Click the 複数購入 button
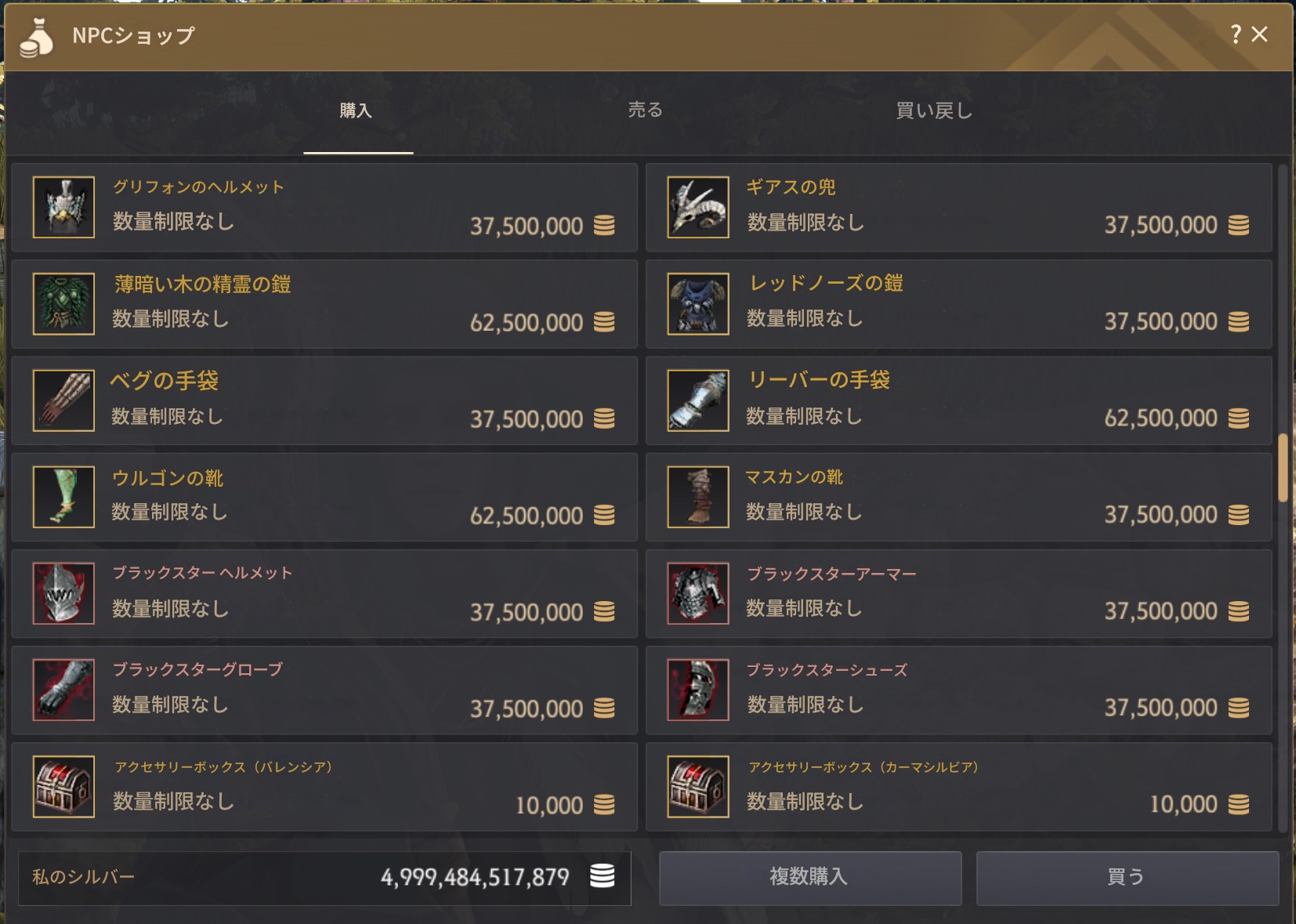The height and width of the screenshot is (924, 1296). pos(810,878)
